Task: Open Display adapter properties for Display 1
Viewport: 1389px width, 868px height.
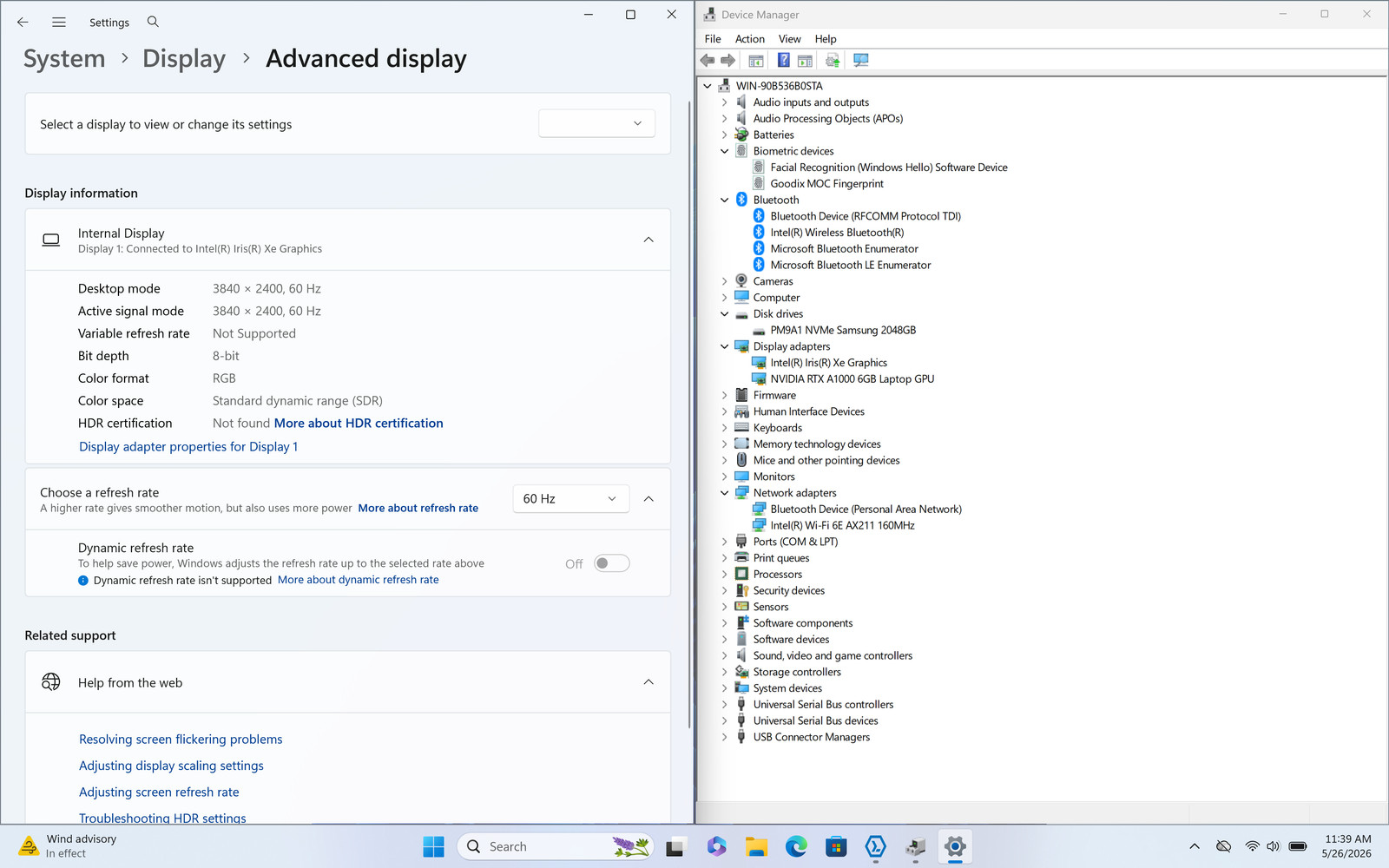Action: 188,447
